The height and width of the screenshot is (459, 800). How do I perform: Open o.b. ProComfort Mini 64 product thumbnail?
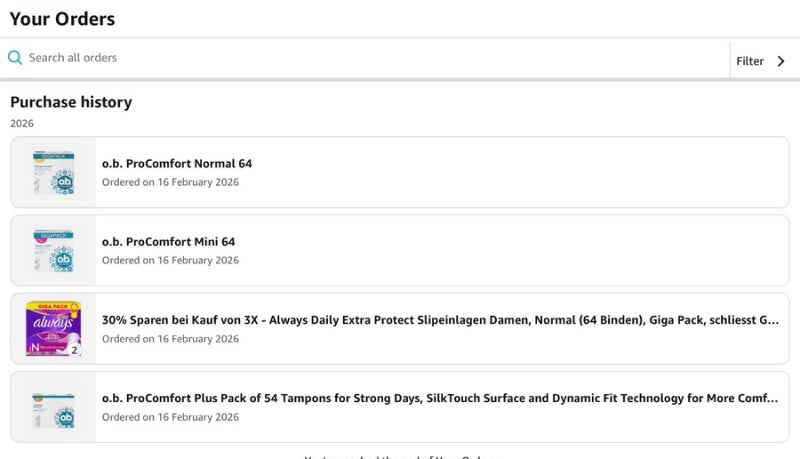tap(54, 250)
